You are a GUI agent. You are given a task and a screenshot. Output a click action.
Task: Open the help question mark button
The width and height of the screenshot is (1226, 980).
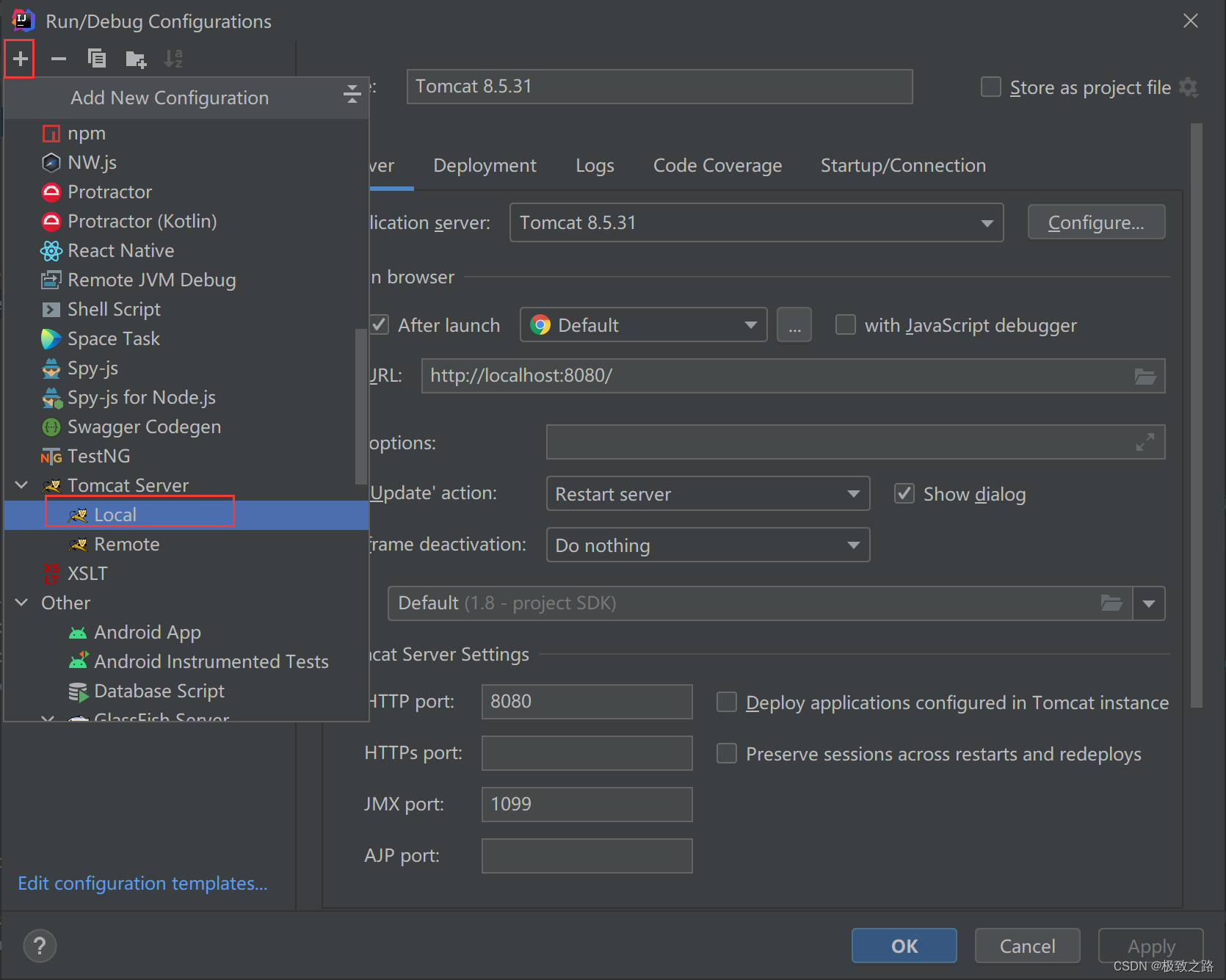click(x=40, y=945)
